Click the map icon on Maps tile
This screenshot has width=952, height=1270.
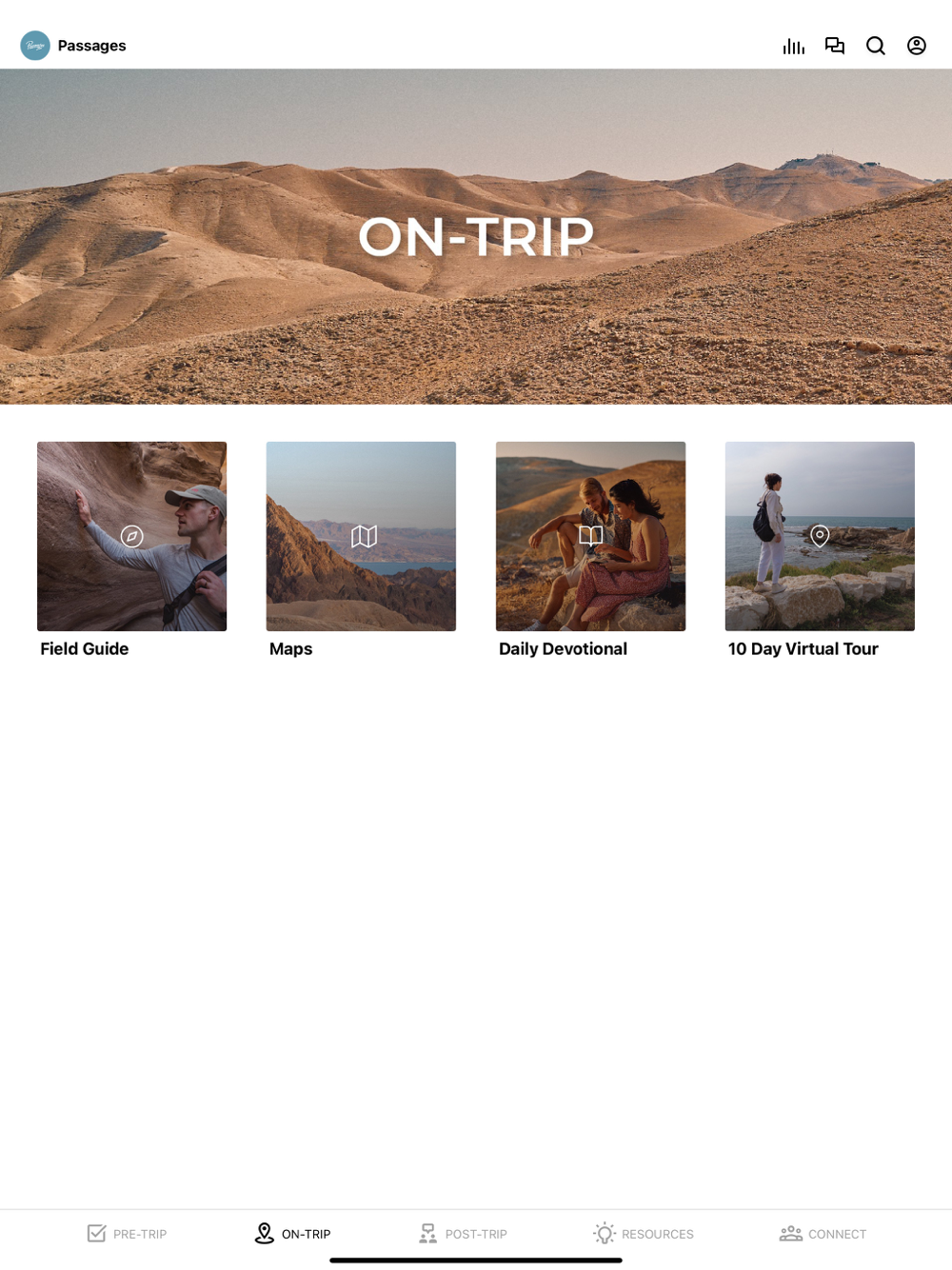(364, 536)
